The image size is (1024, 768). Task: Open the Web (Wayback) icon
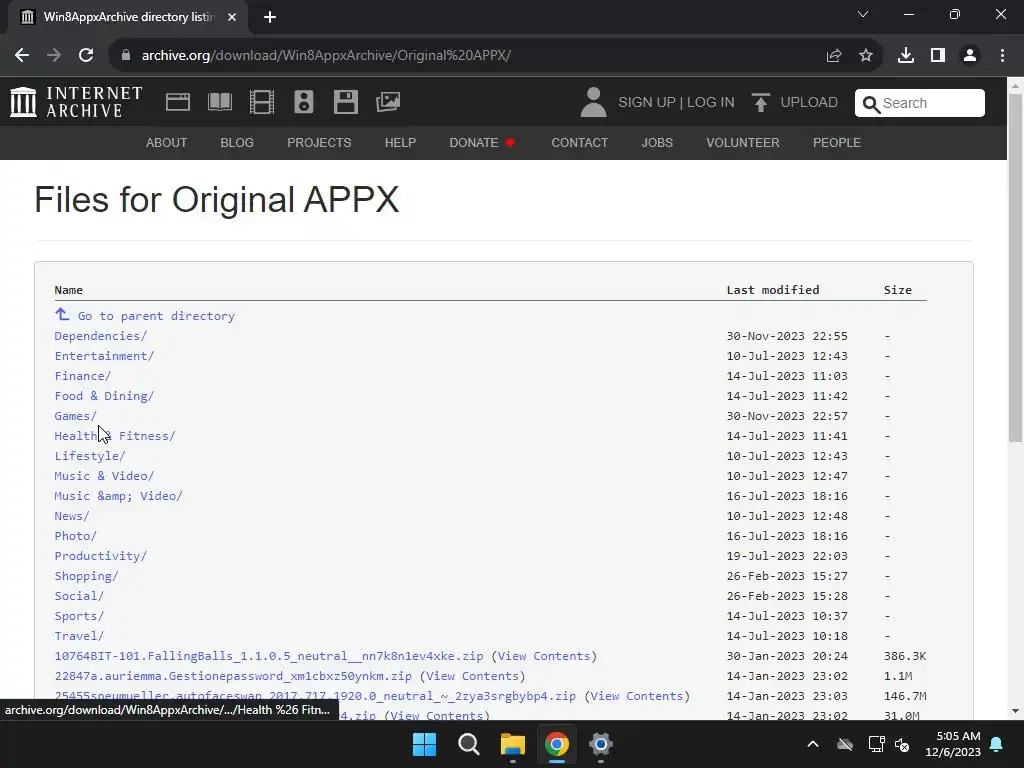(x=178, y=102)
